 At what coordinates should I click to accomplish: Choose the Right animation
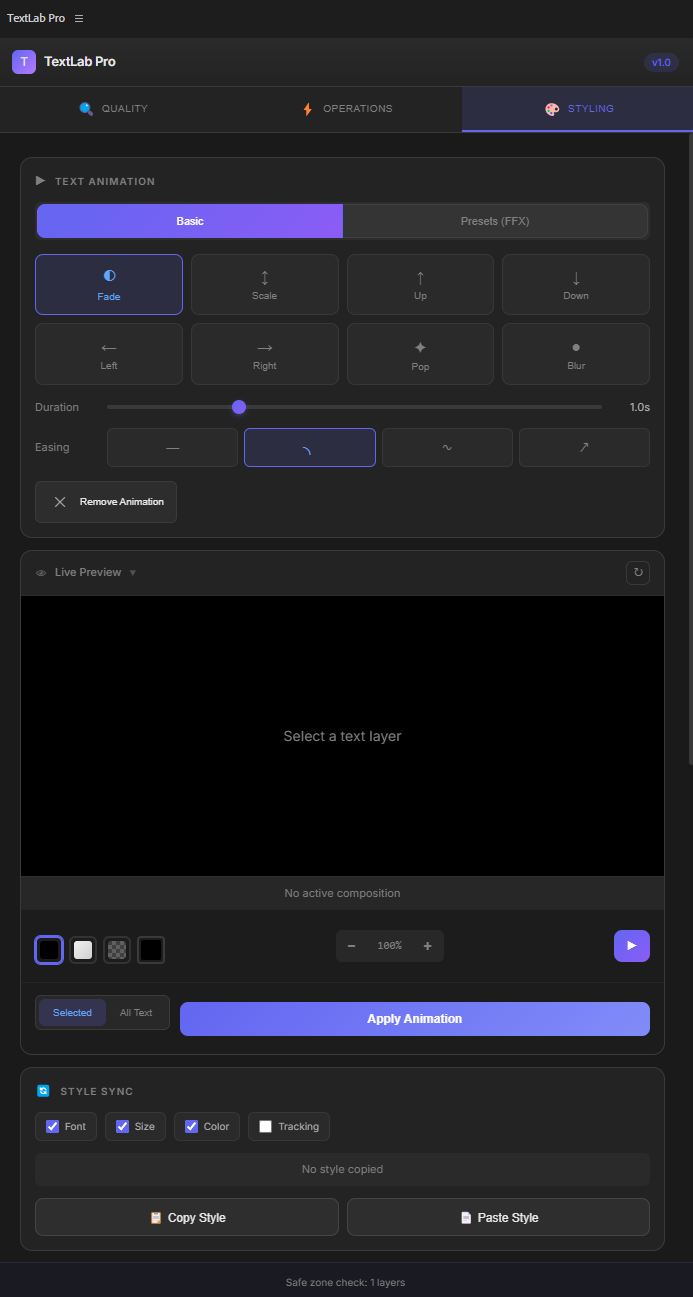(265, 354)
